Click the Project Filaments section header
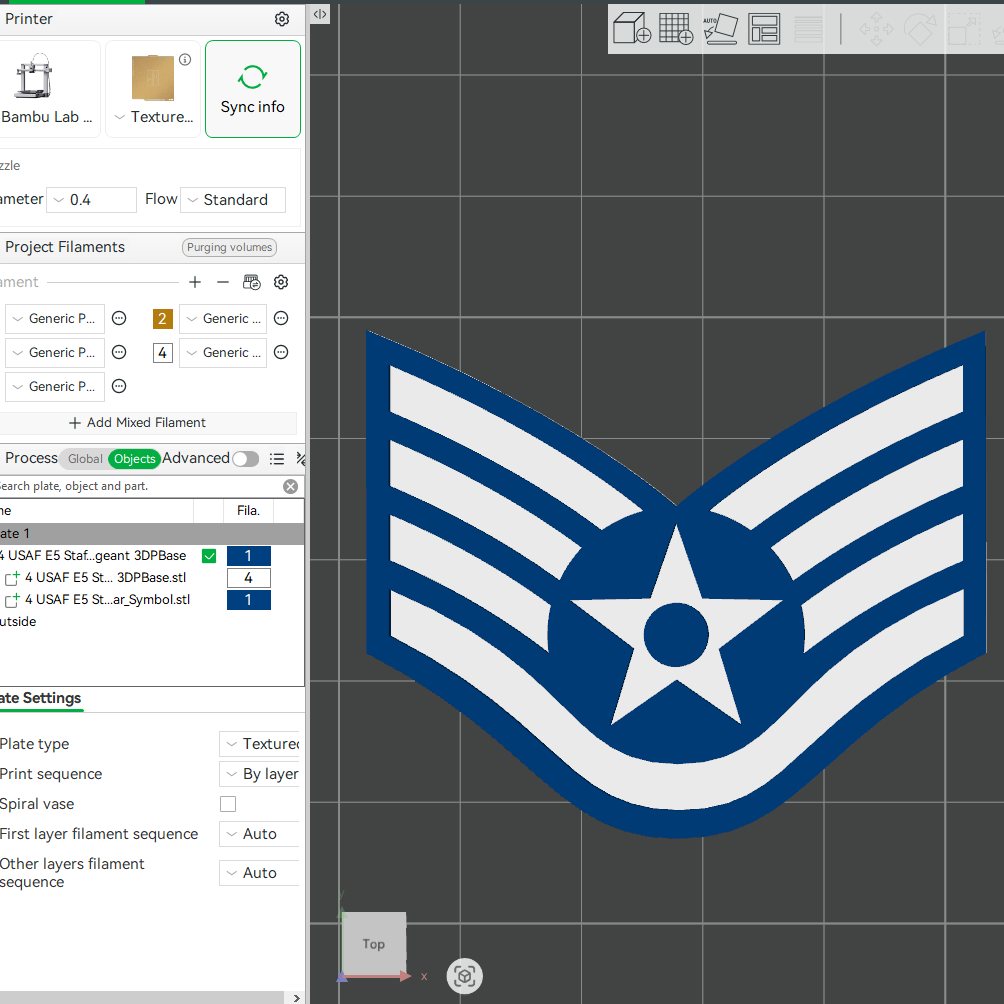 click(65, 247)
